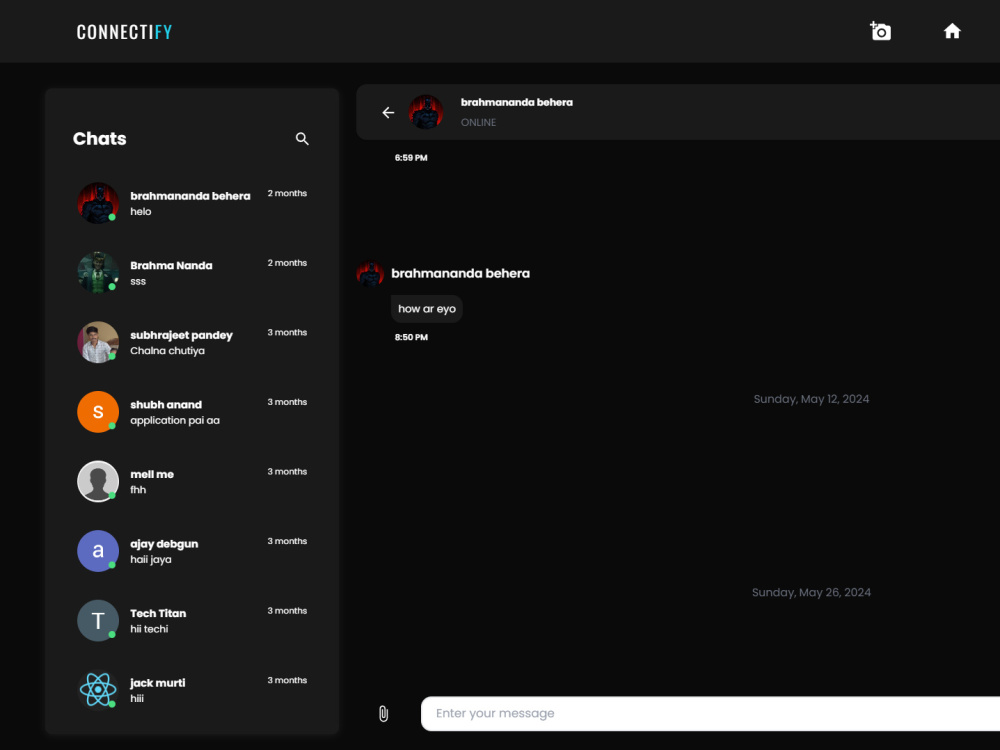Click the message input field
1000x750 pixels.
[710, 713]
